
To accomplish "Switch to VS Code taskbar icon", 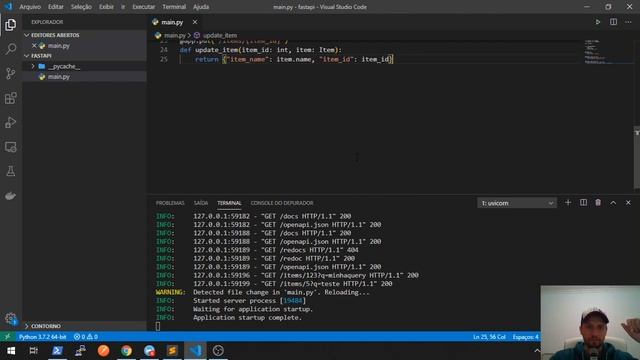I will click(196, 351).
